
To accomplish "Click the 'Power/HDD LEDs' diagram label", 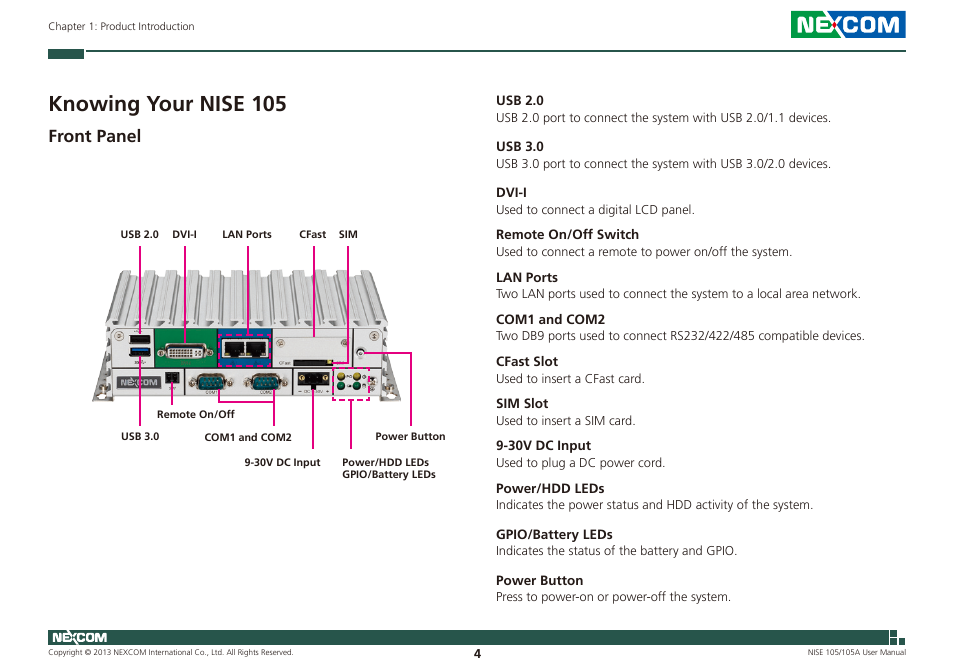I will click(385, 463).
